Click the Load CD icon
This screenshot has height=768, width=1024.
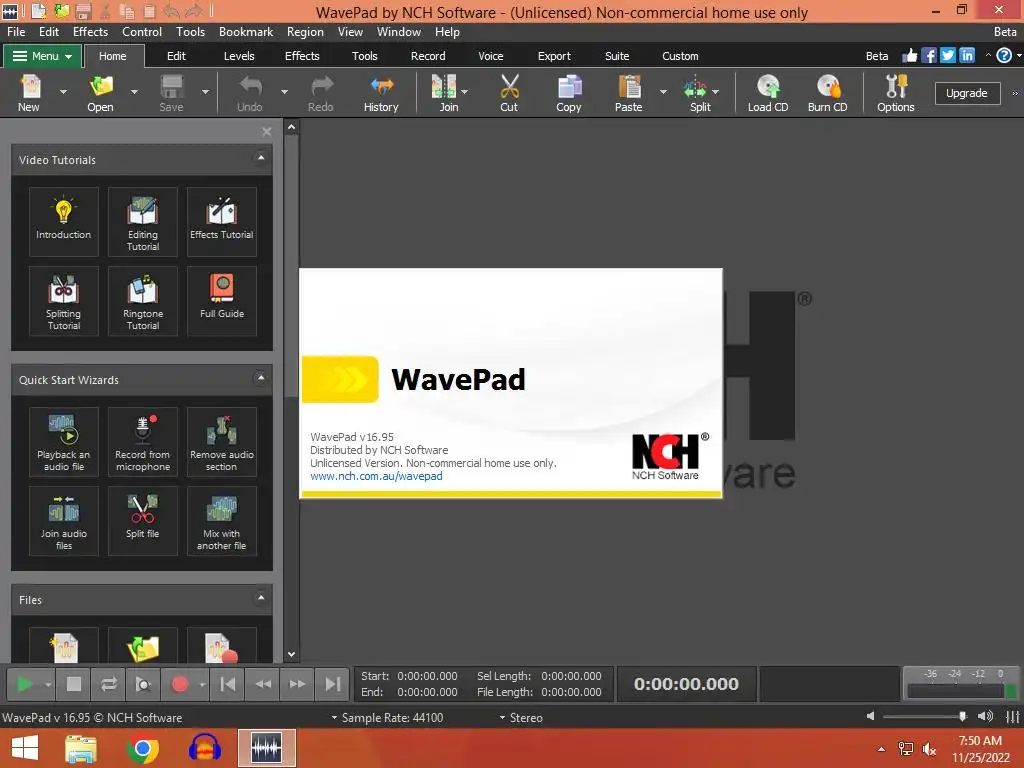768,93
